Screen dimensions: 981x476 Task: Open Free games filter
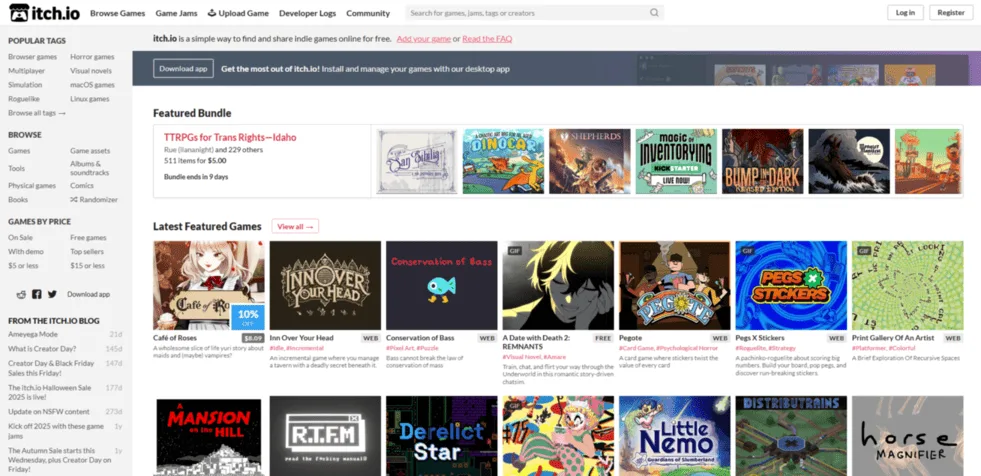pos(88,238)
